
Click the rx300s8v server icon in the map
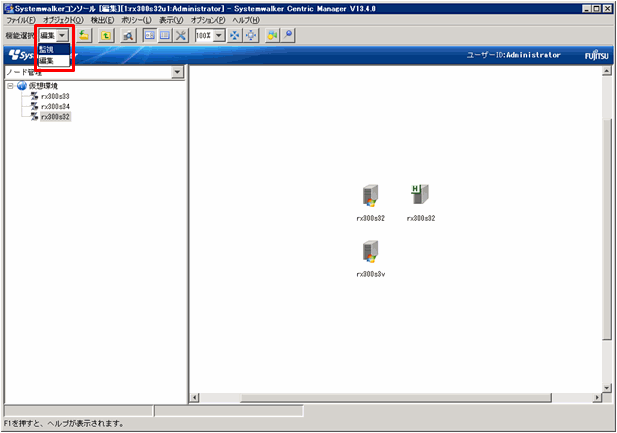(370, 251)
